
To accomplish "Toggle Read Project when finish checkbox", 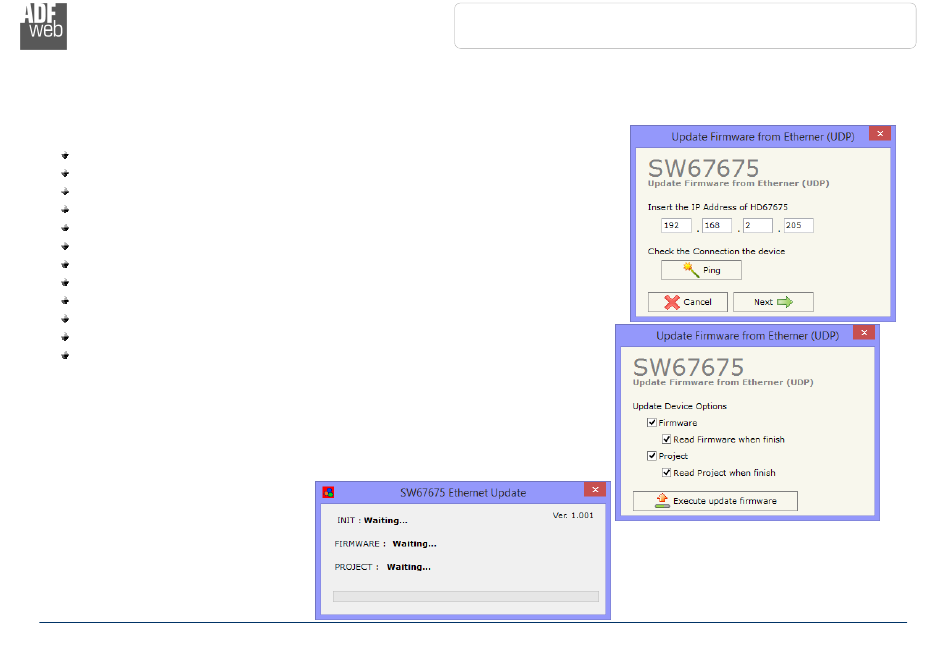I will pos(666,473).
